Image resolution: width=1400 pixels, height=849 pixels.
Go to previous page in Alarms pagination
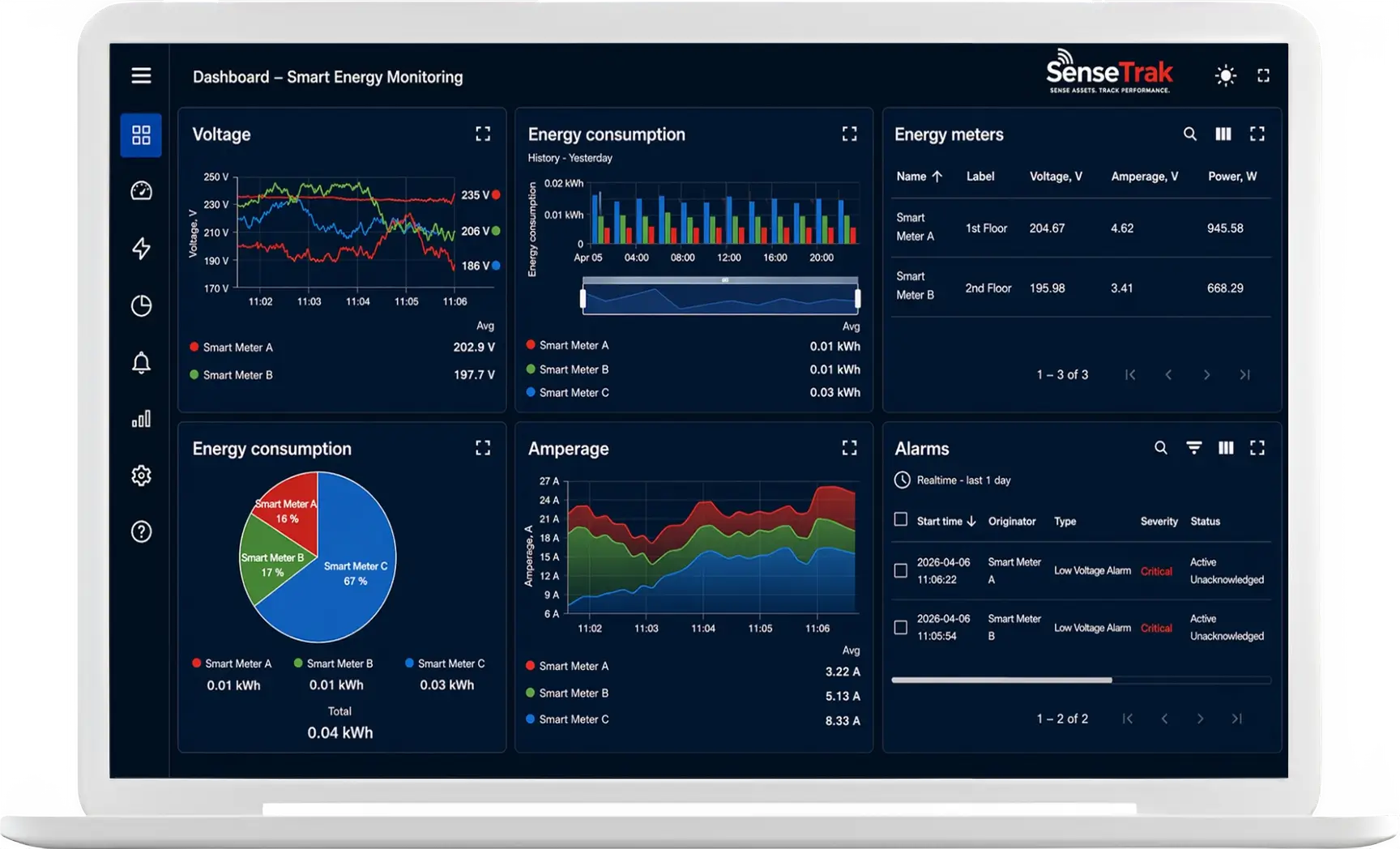point(1164,719)
